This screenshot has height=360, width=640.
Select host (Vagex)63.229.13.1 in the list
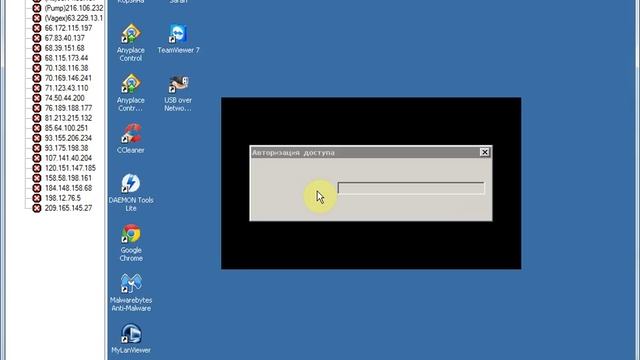[73, 18]
